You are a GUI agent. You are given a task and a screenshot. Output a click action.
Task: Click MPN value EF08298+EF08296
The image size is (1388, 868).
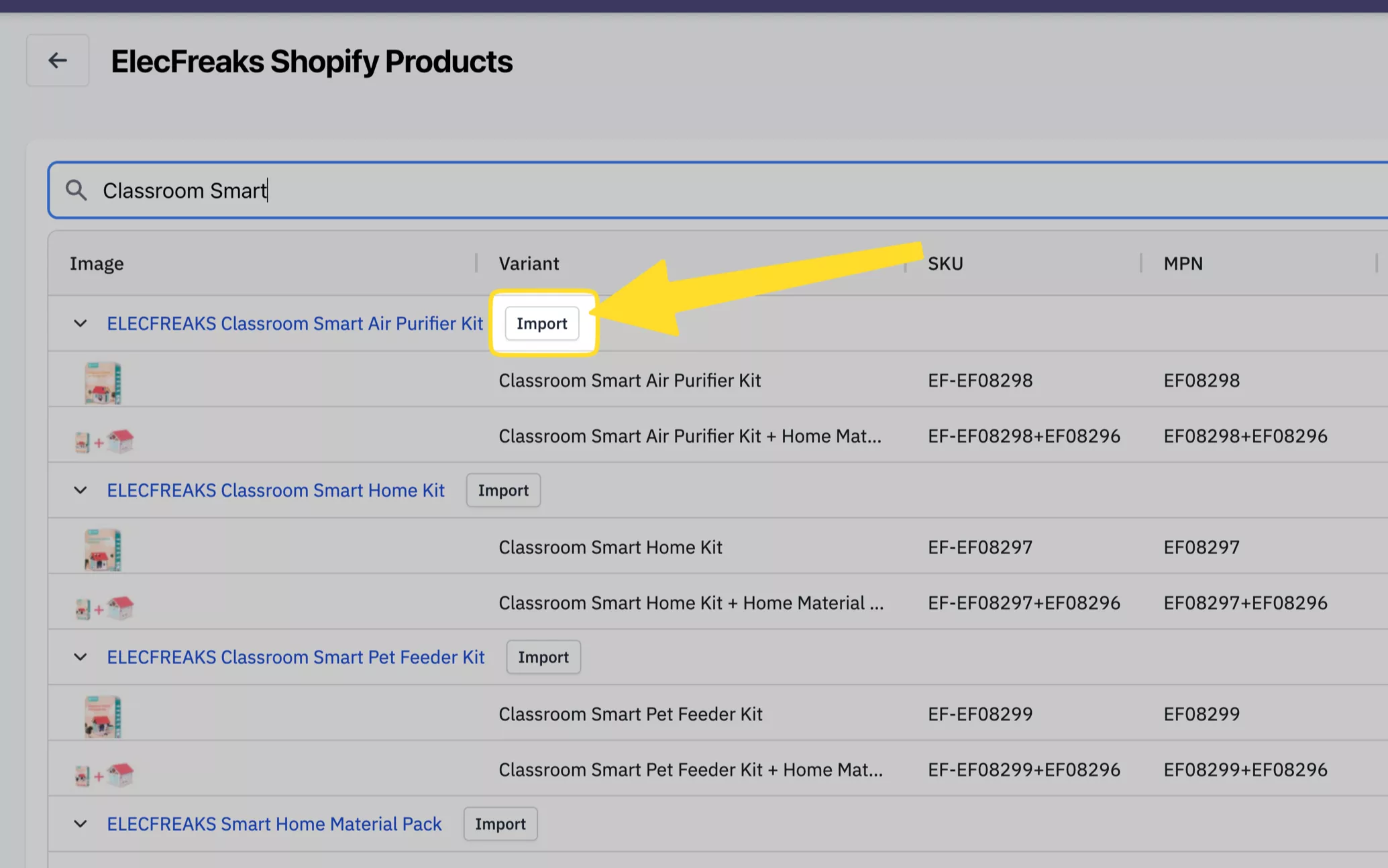pos(1245,436)
